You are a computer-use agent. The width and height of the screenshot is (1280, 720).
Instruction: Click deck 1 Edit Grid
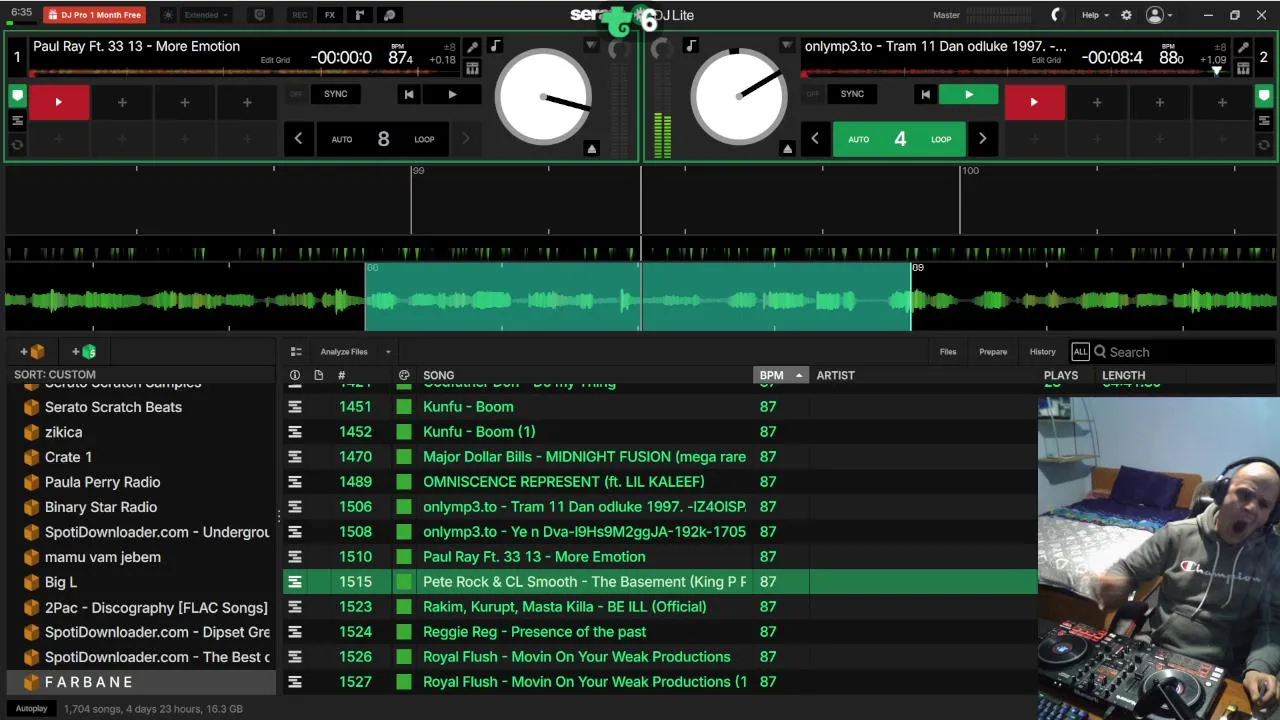[275, 60]
